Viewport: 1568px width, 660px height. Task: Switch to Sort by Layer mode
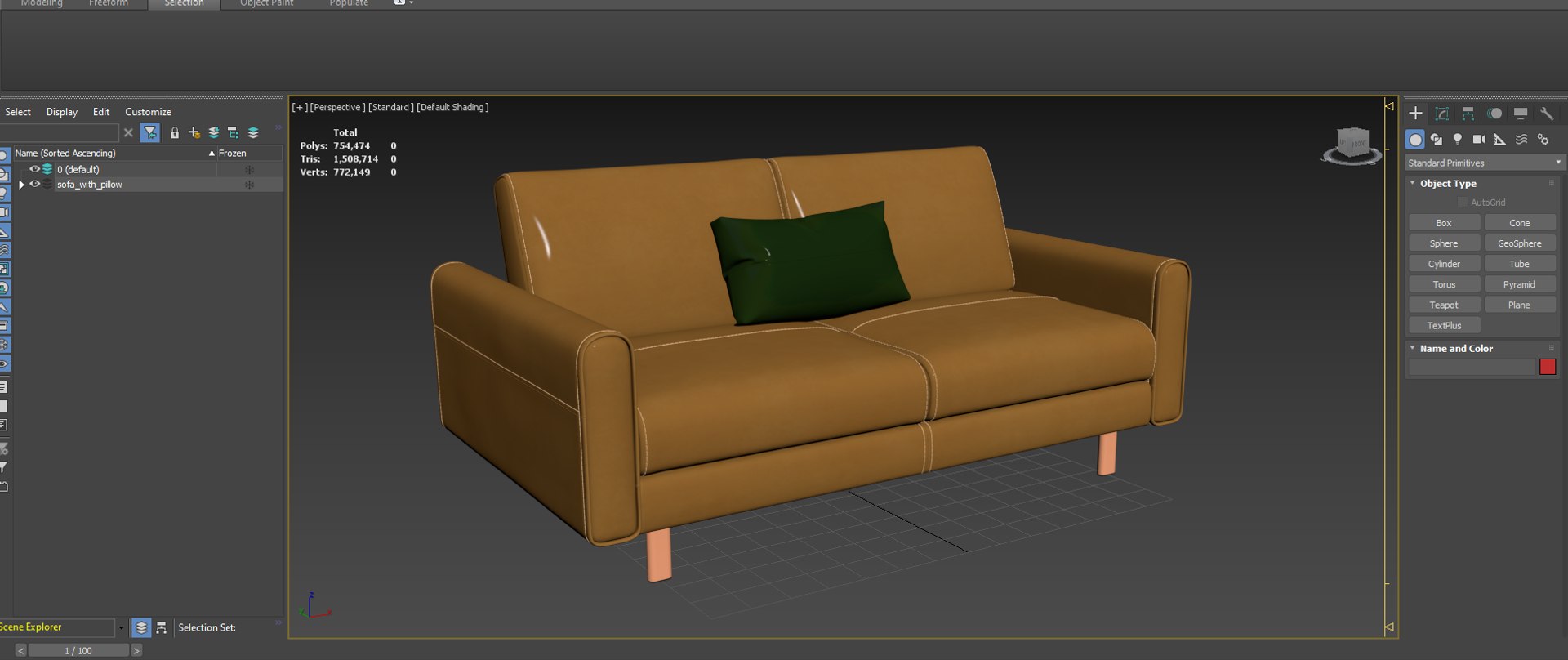pyautogui.click(x=141, y=627)
